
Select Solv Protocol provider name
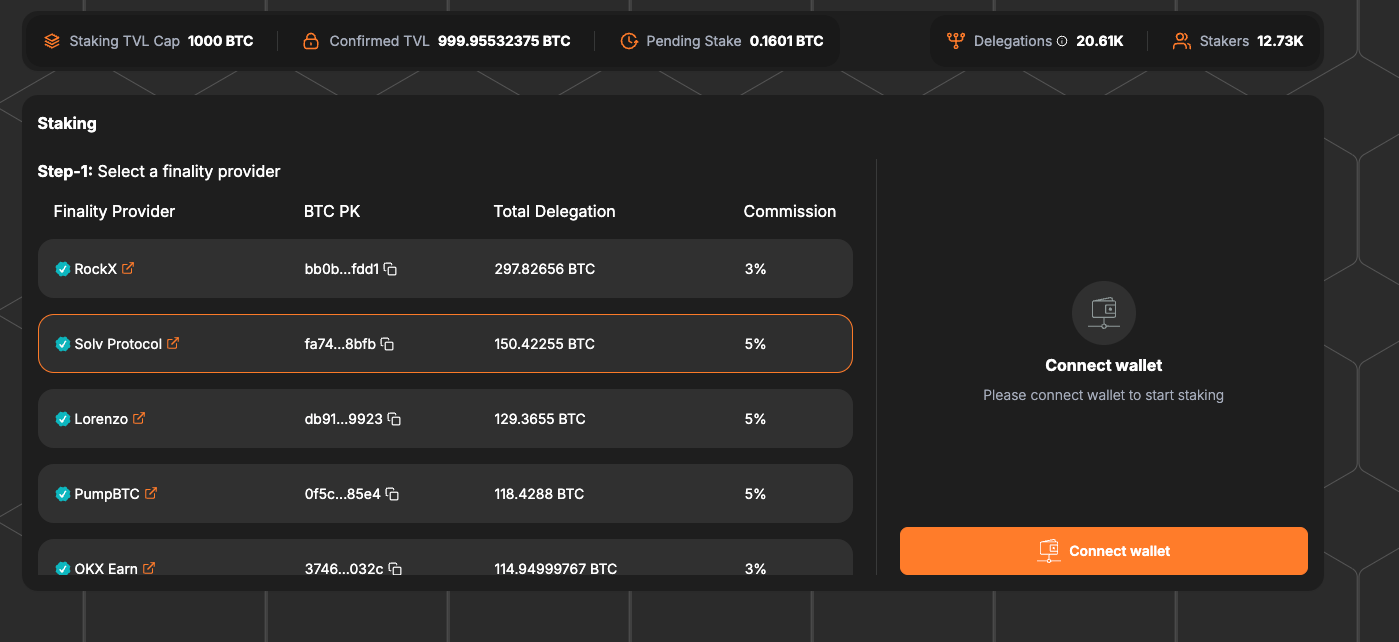click(x=118, y=344)
